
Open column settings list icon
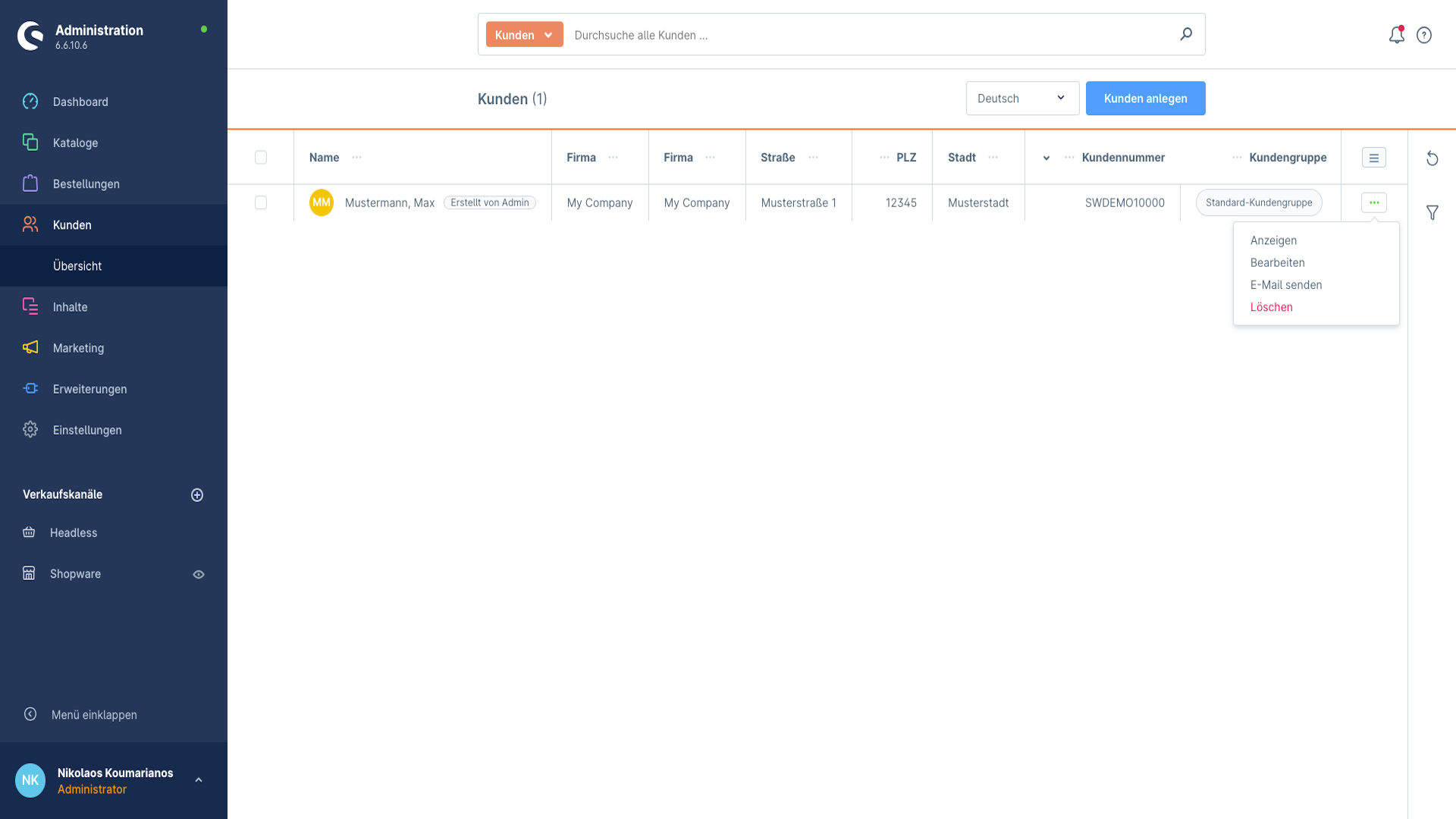pyautogui.click(x=1373, y=158)
